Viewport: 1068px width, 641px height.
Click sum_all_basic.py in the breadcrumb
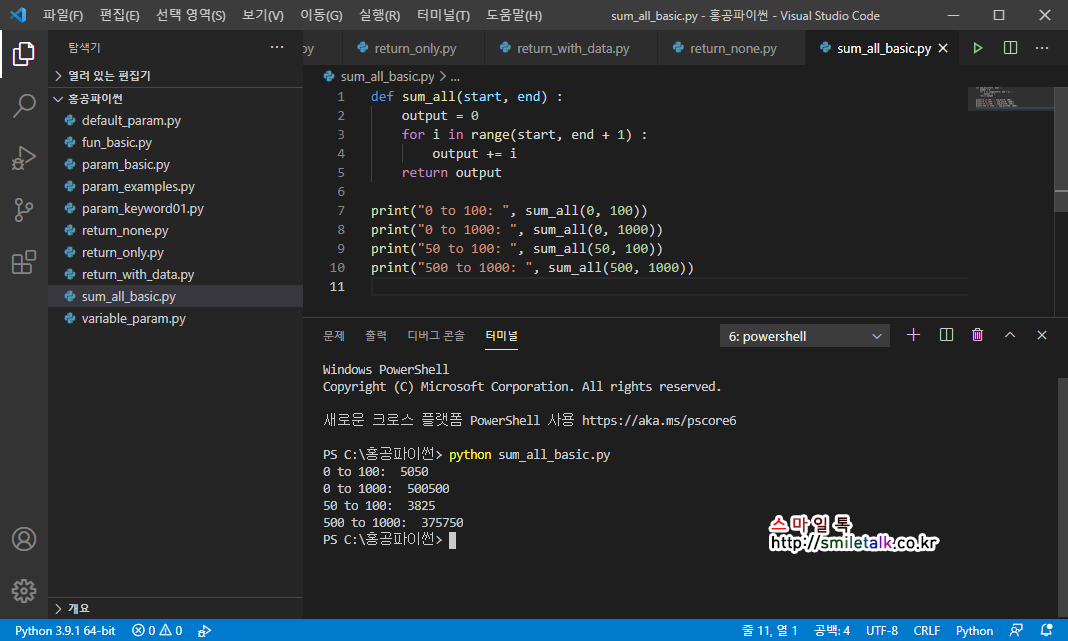pyautogui.click(x=387, y=76)
